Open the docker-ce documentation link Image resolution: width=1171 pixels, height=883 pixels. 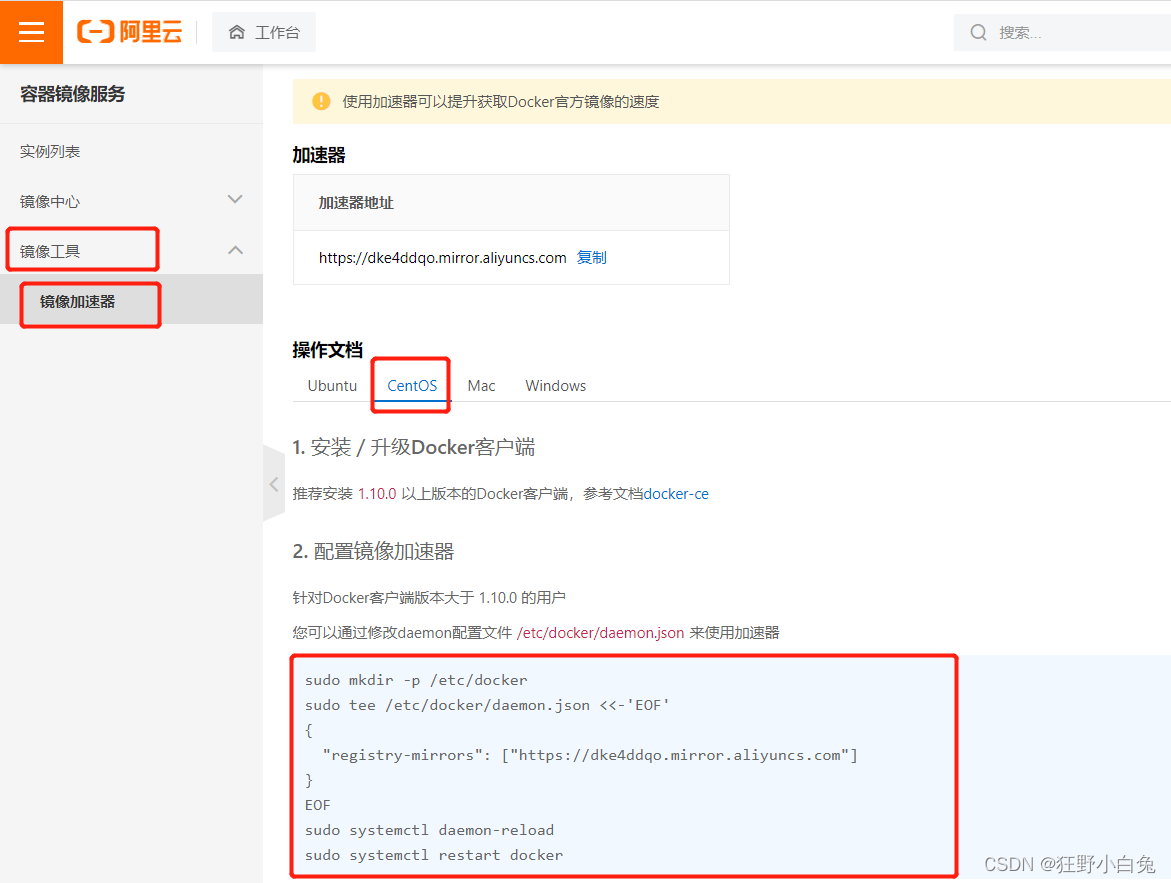(676, 494)
